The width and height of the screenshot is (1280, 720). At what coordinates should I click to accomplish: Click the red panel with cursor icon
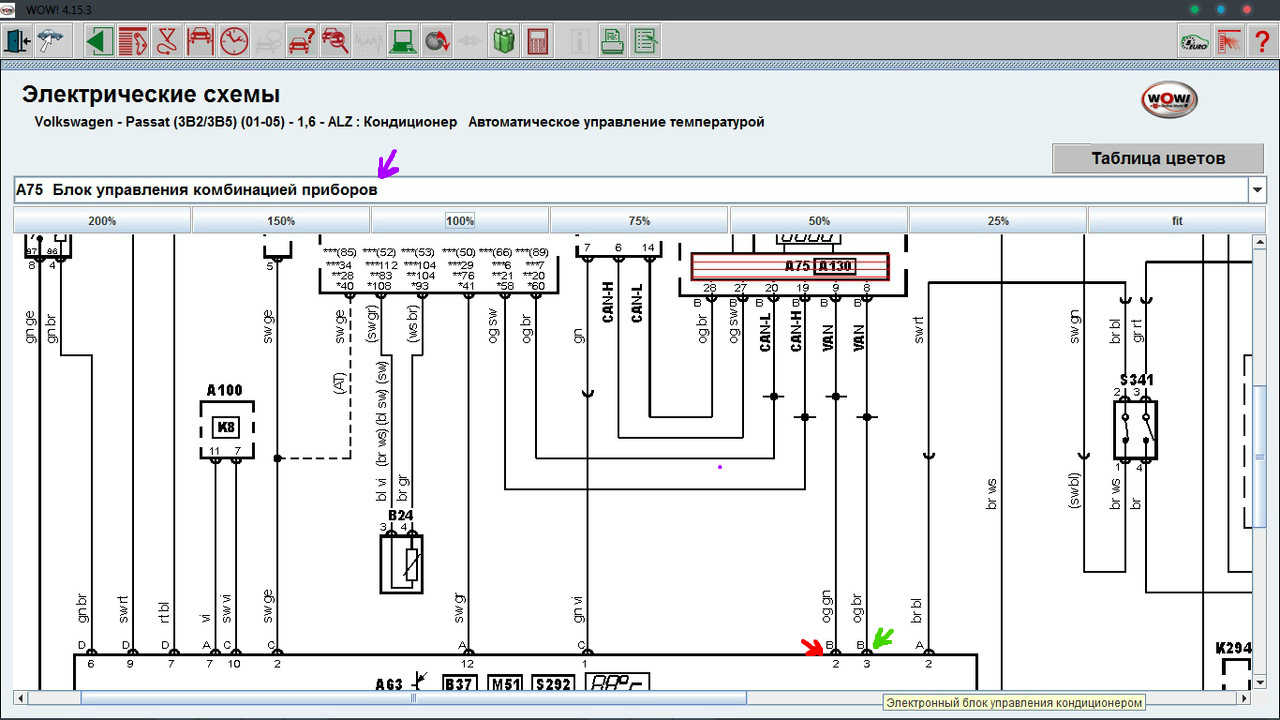[1228, 41]
